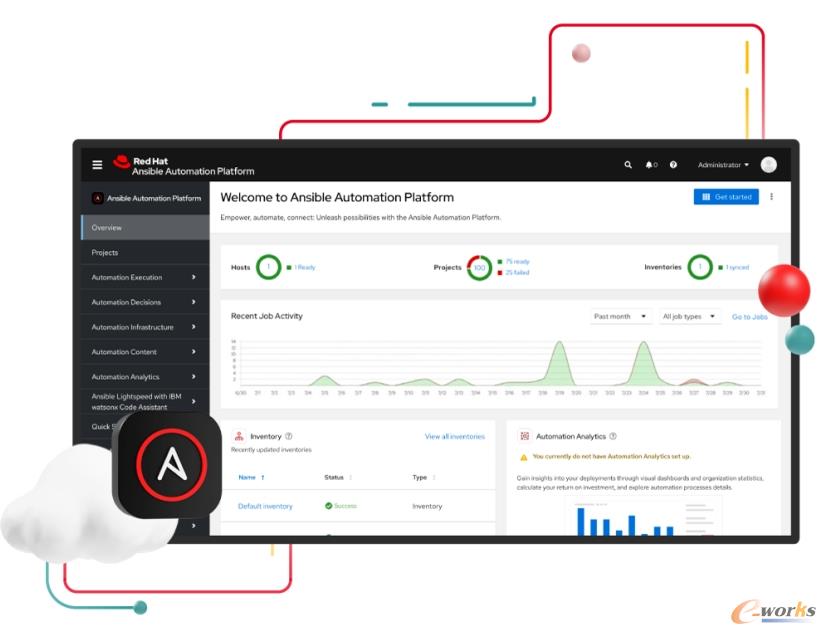This screenshot has height=634, width=826.
Task: Open the kebab menu beside Get started
Action: [x=771, y=197]
